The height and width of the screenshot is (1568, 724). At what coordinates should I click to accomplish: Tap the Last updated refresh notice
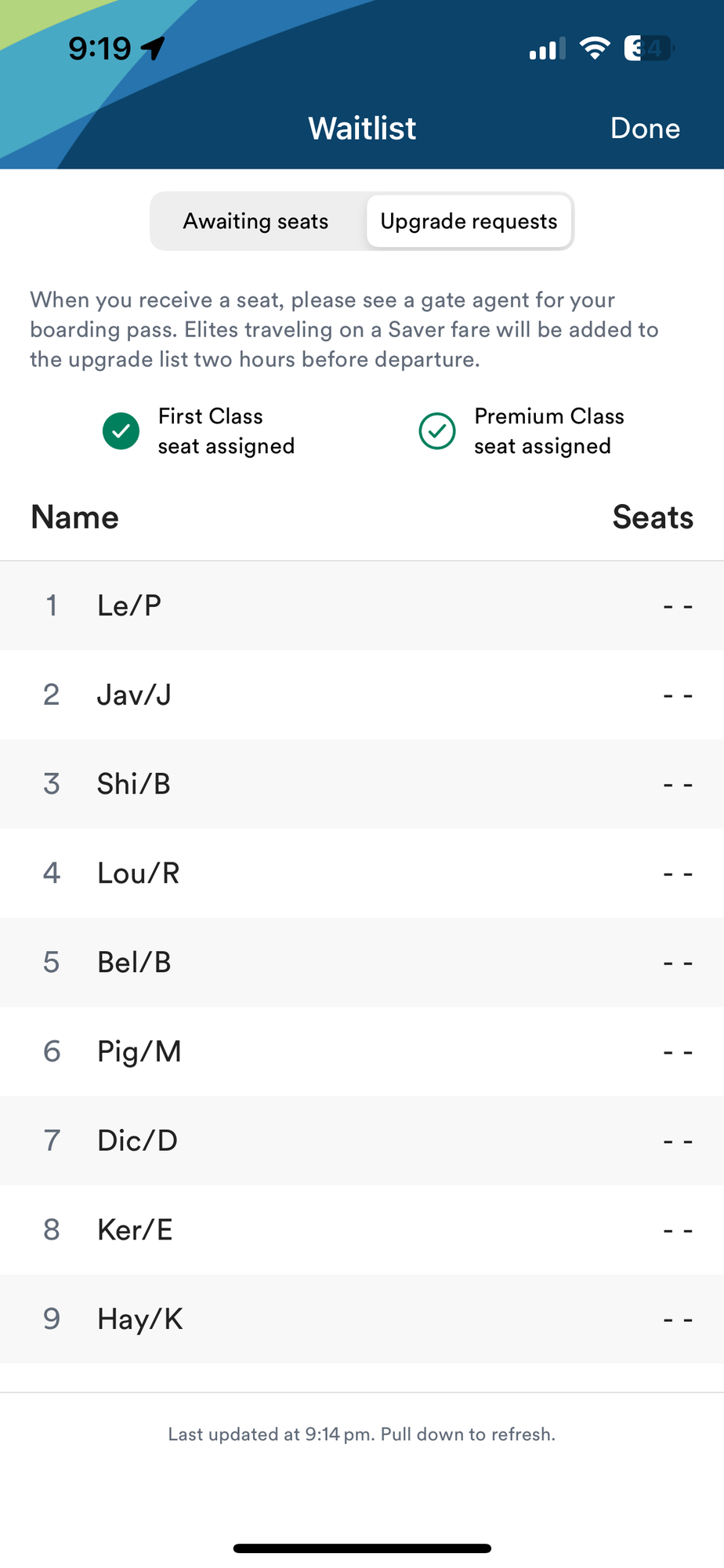click(362, 1434)
